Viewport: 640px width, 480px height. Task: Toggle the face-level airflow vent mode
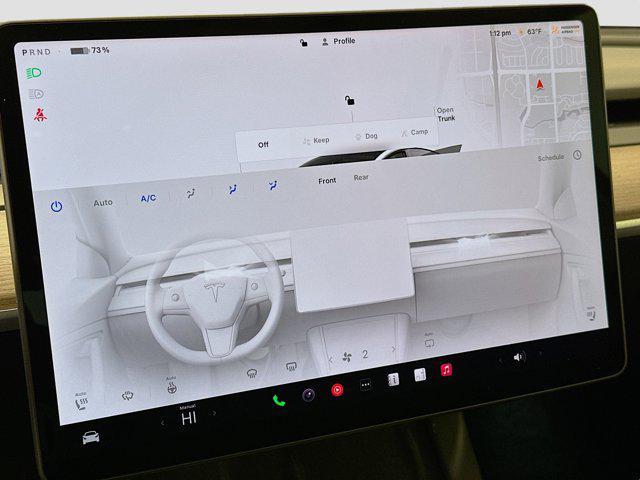click(232, 189)
